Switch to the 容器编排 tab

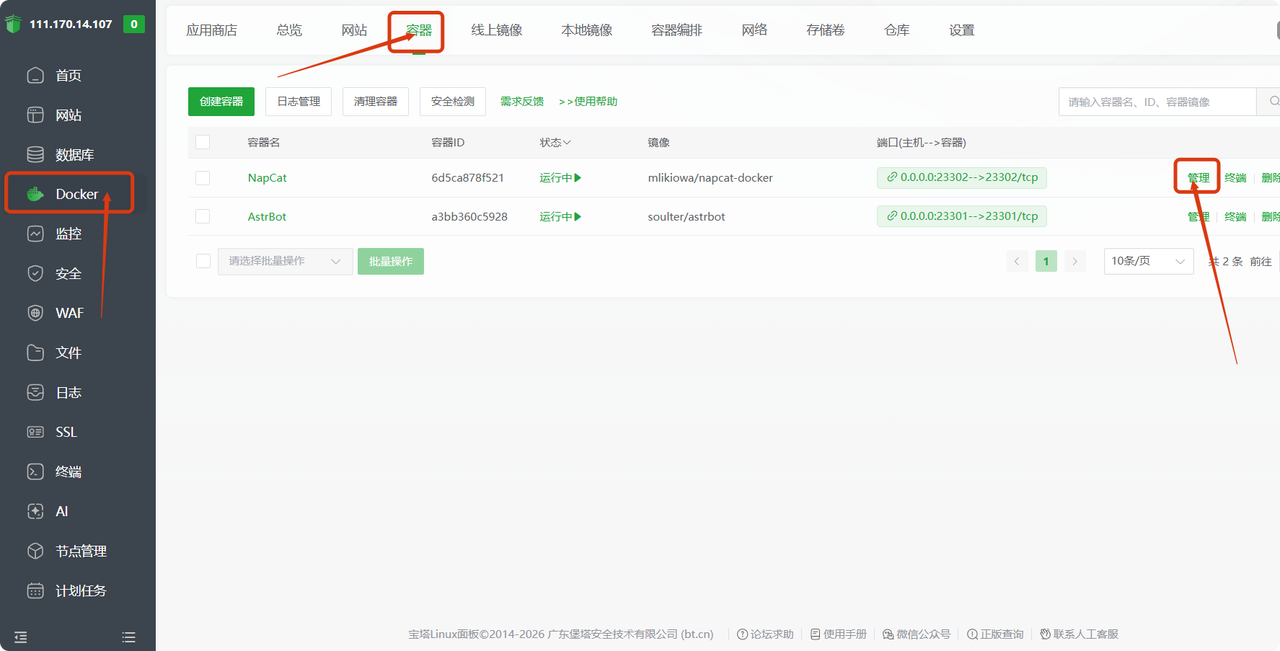[676, 30]
